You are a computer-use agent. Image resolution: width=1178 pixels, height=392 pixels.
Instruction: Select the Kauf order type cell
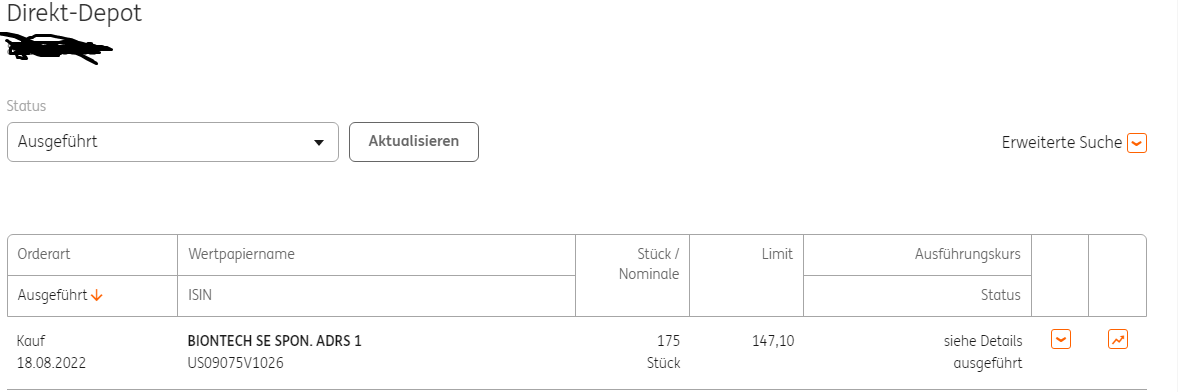[32, 341]
